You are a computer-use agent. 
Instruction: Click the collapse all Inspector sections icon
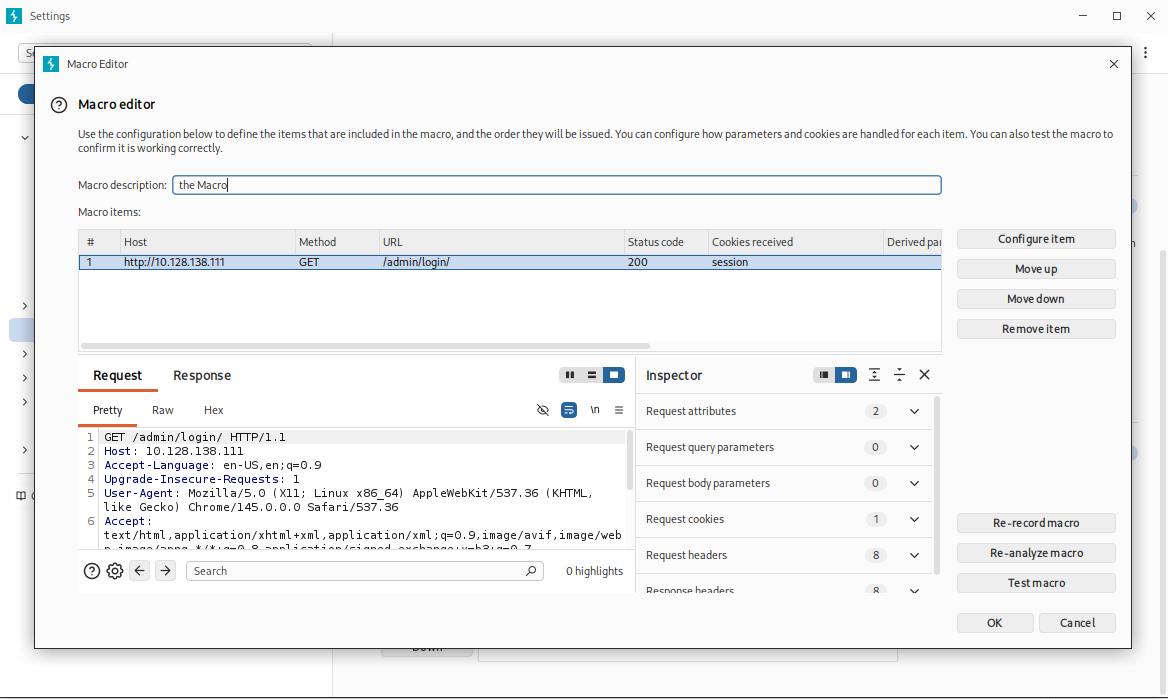[x=899, y=375]
